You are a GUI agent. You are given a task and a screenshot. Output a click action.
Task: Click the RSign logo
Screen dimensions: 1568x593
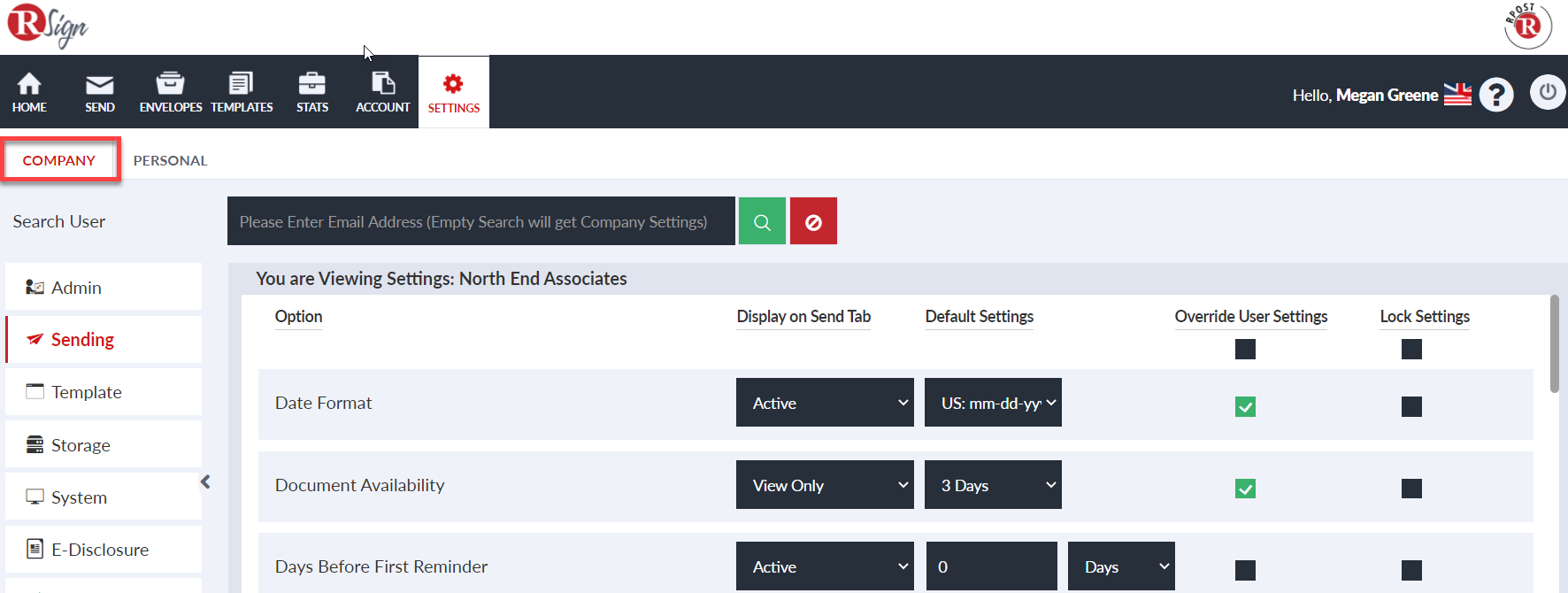48,26
